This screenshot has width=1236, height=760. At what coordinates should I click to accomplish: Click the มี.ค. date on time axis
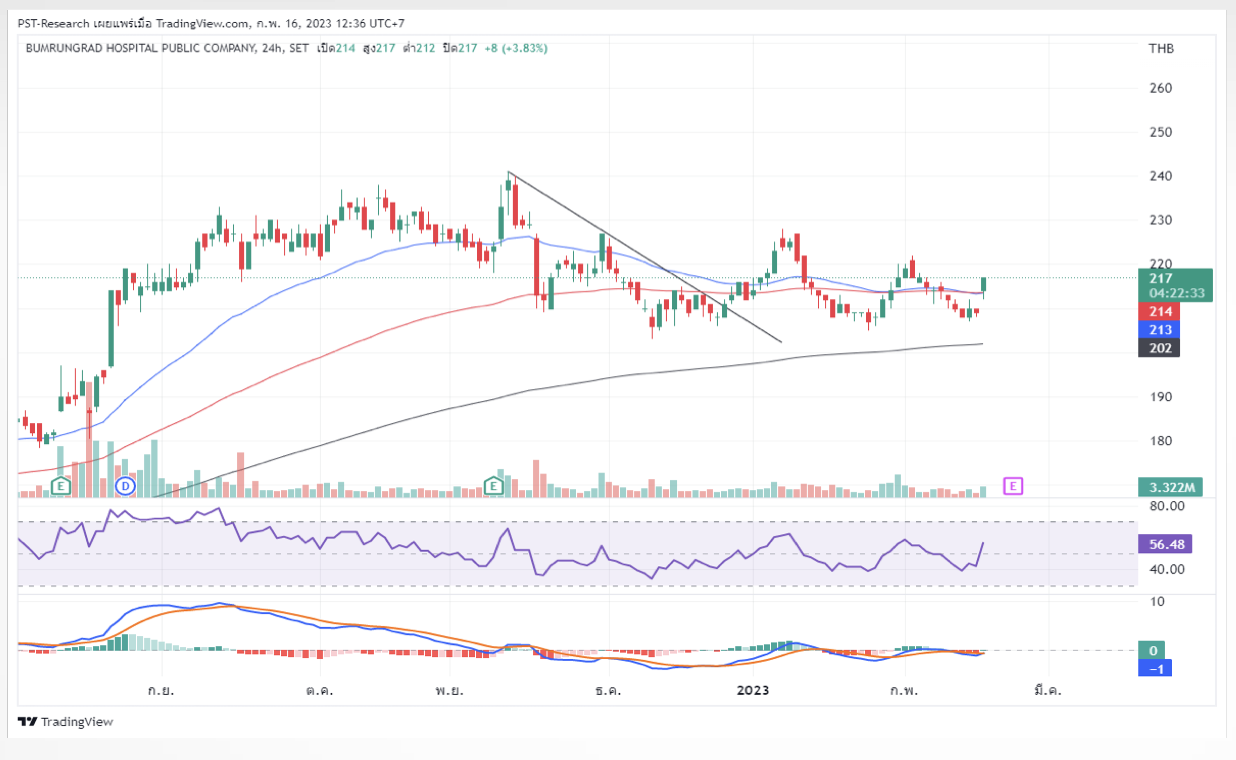[x=1048, y=690]
